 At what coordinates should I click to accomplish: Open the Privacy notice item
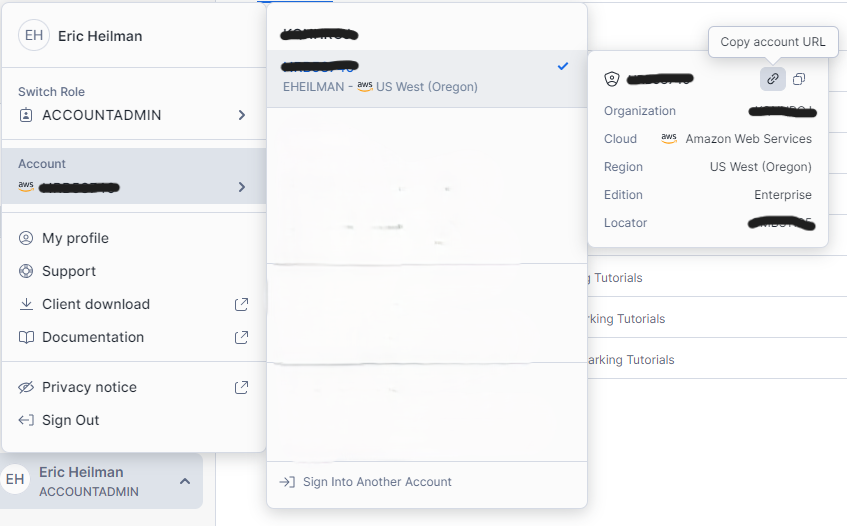tap(89, 387)
